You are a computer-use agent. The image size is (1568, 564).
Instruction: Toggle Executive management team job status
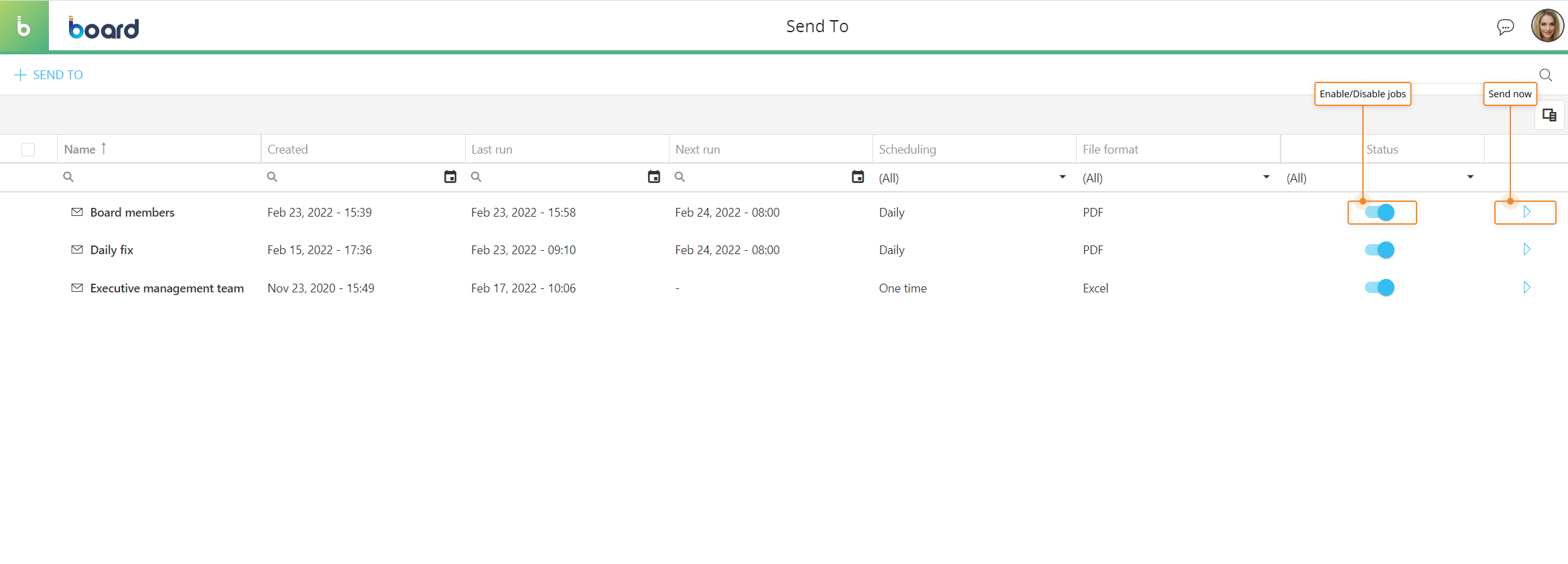pos(1380,288)
